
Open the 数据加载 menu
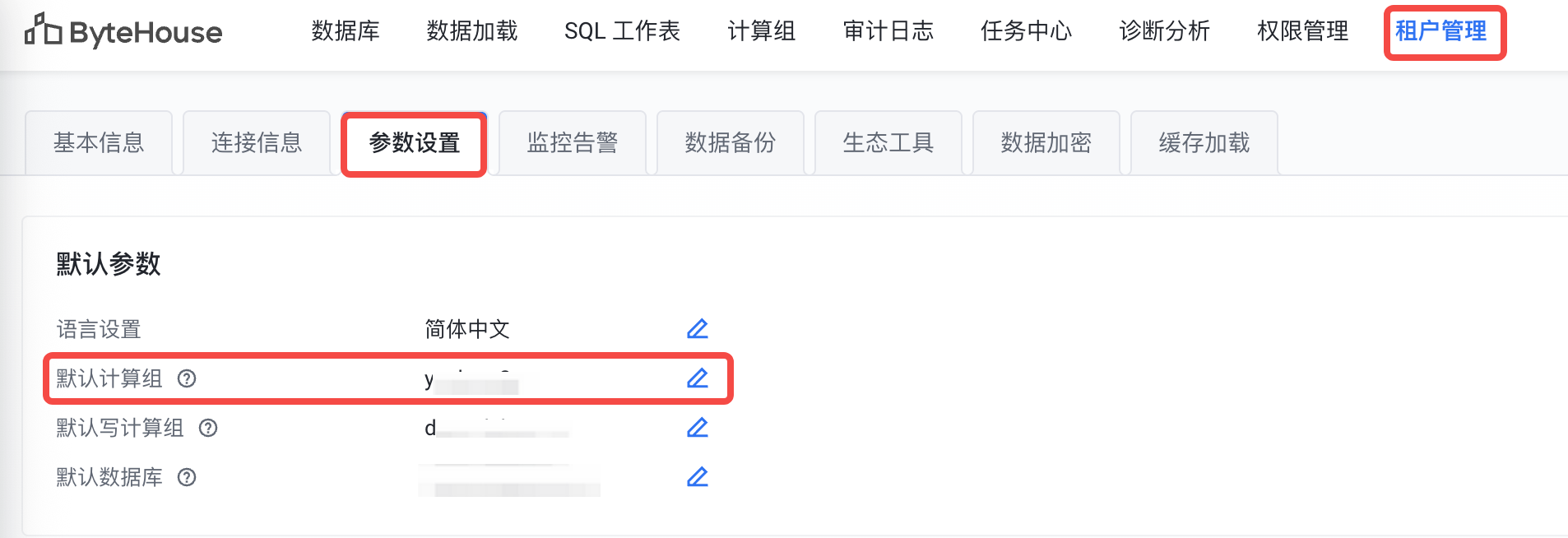472,31
